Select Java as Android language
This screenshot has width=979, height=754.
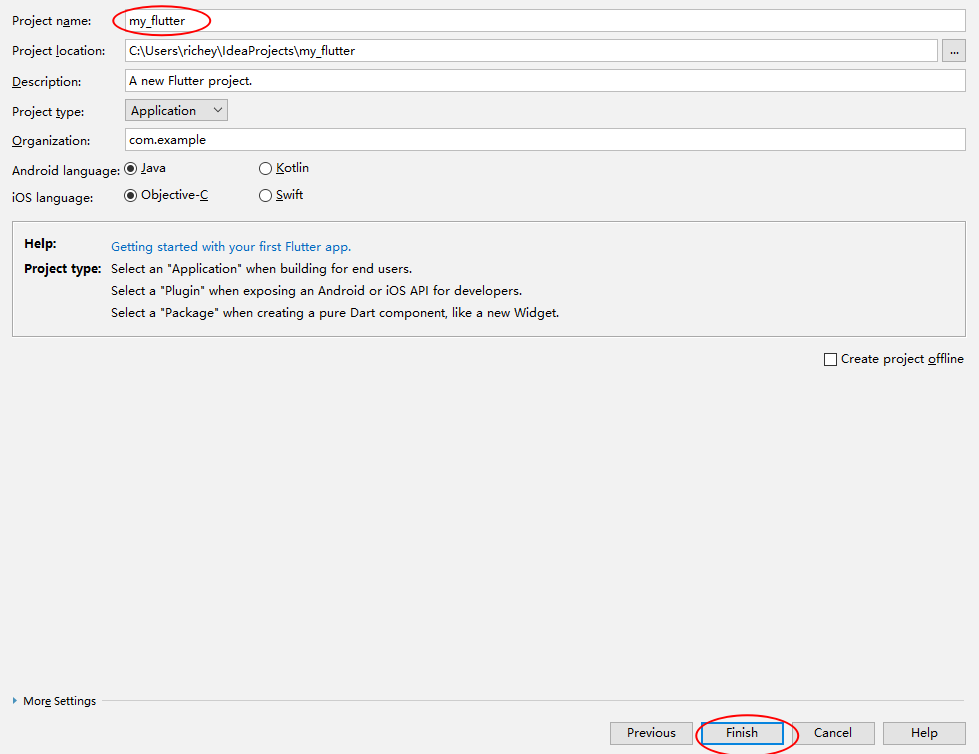(x=145, y=168)
